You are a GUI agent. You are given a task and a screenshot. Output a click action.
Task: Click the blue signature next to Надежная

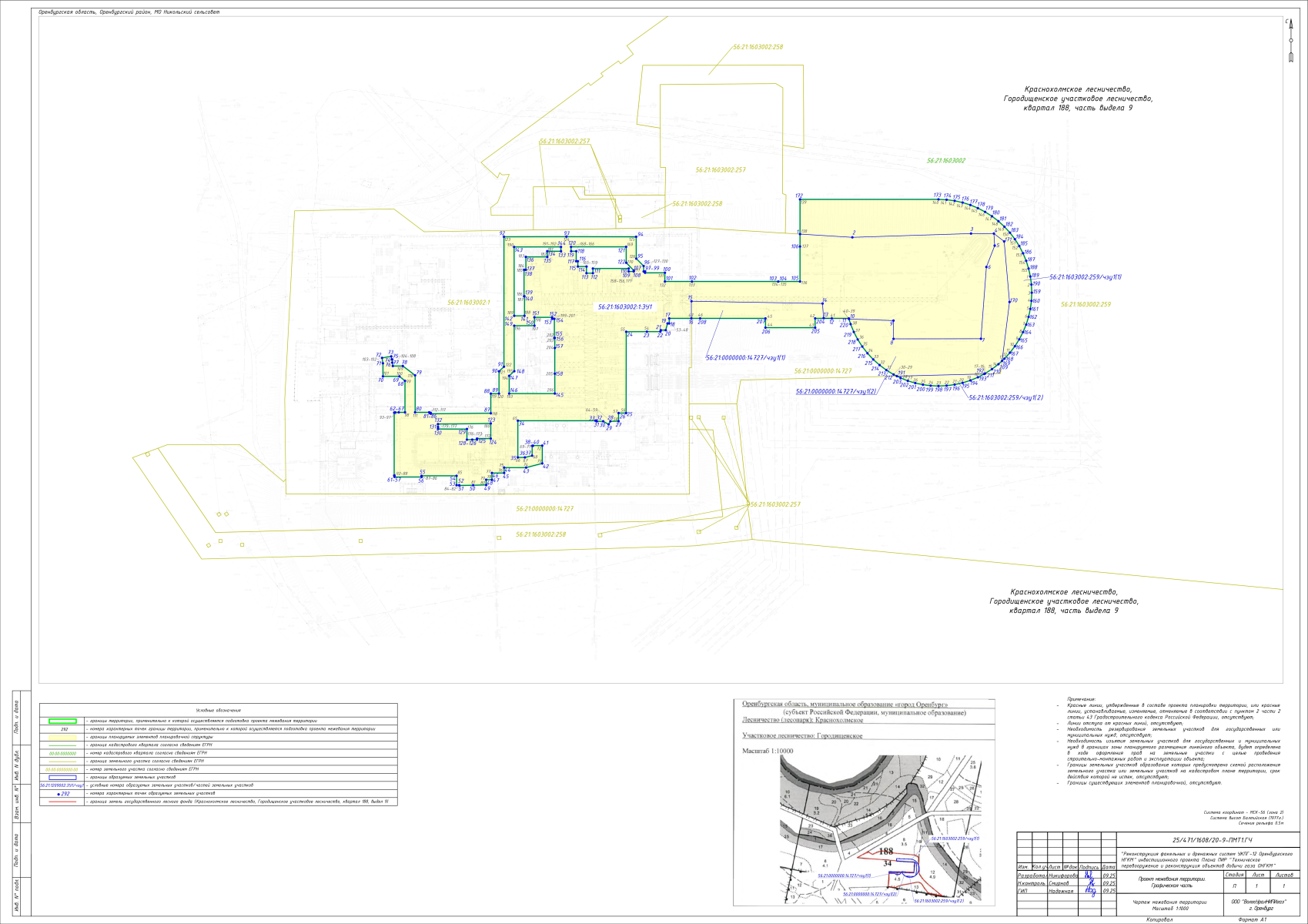[x=1089, y=891]
